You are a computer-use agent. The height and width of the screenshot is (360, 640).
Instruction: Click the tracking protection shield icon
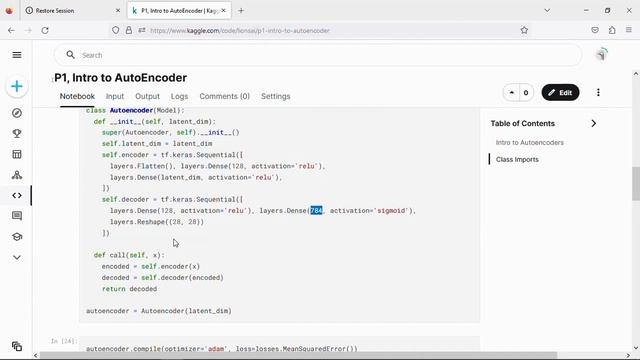pyautogui.click(x=116, y=30)
